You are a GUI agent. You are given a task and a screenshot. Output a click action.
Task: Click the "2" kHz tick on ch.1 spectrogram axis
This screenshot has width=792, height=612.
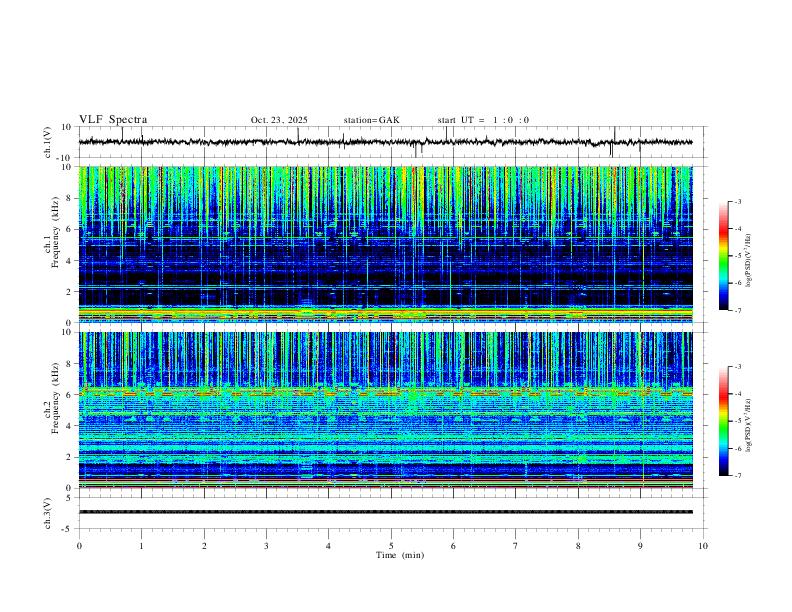70,291
